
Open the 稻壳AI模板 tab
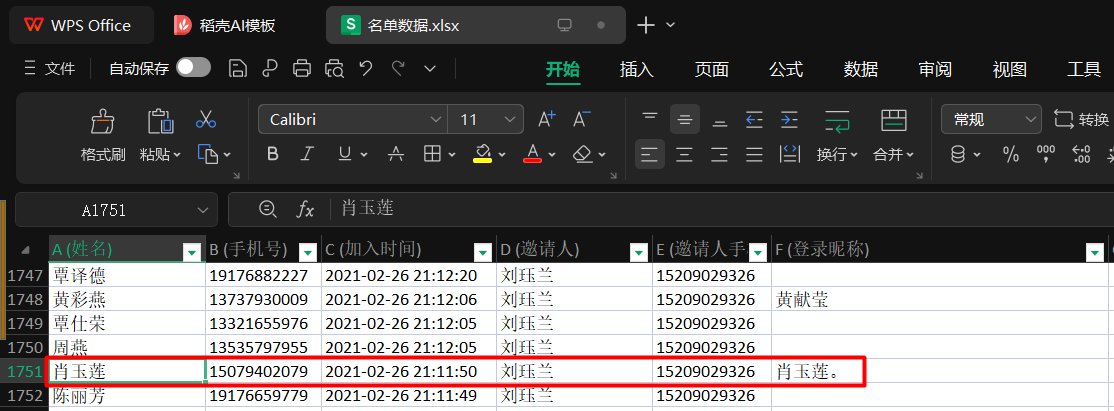coord(225,26)
